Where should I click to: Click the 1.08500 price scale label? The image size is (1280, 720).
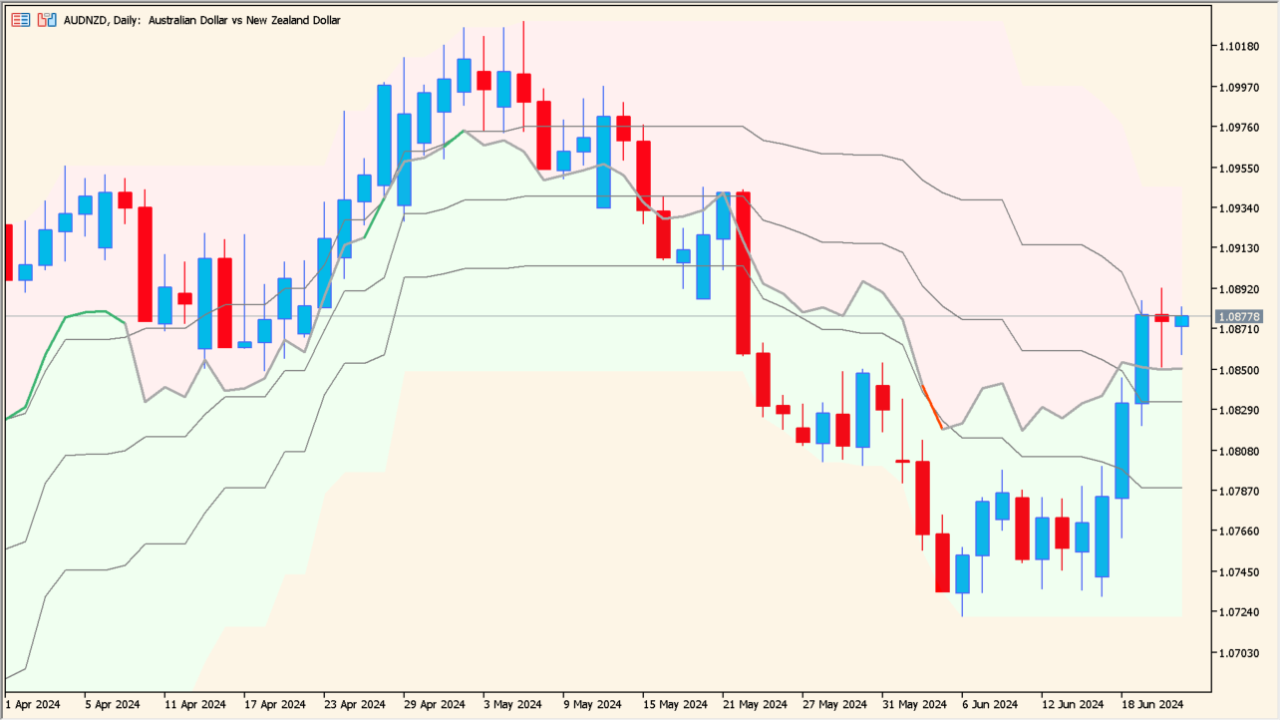[x=1238, y=370]
